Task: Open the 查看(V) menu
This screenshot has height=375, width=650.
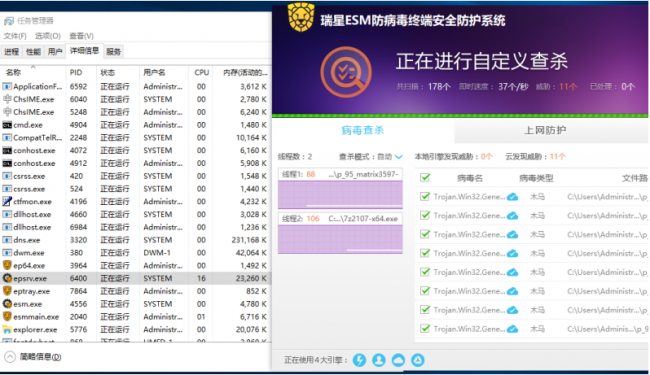Action: (81, 36)
